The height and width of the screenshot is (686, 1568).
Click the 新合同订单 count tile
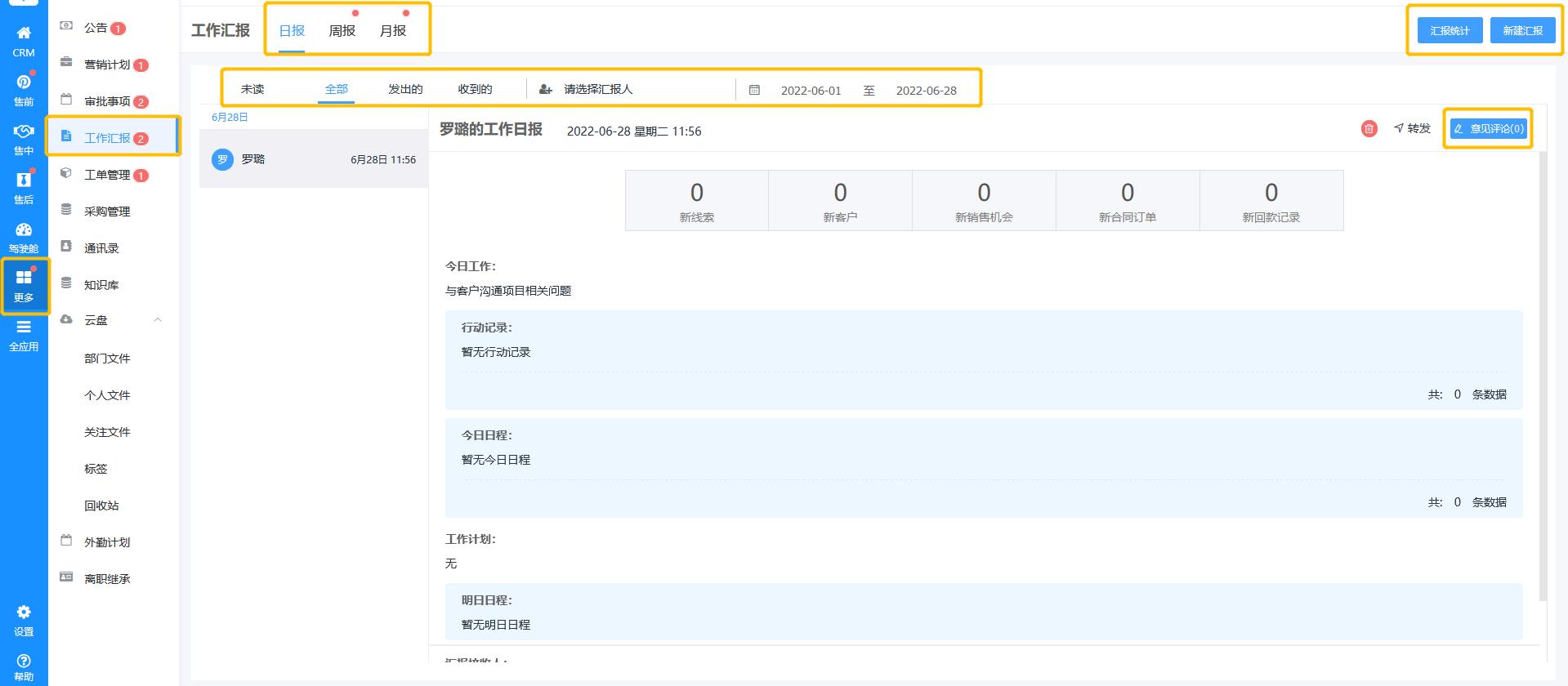[1128, 201]
